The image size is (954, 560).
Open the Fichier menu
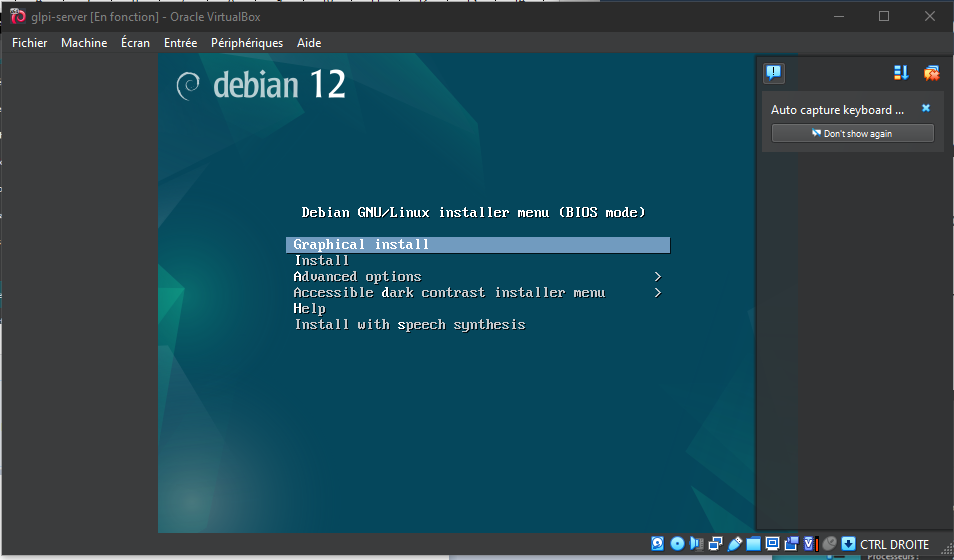pyautogui.click(x=29, y=43)
